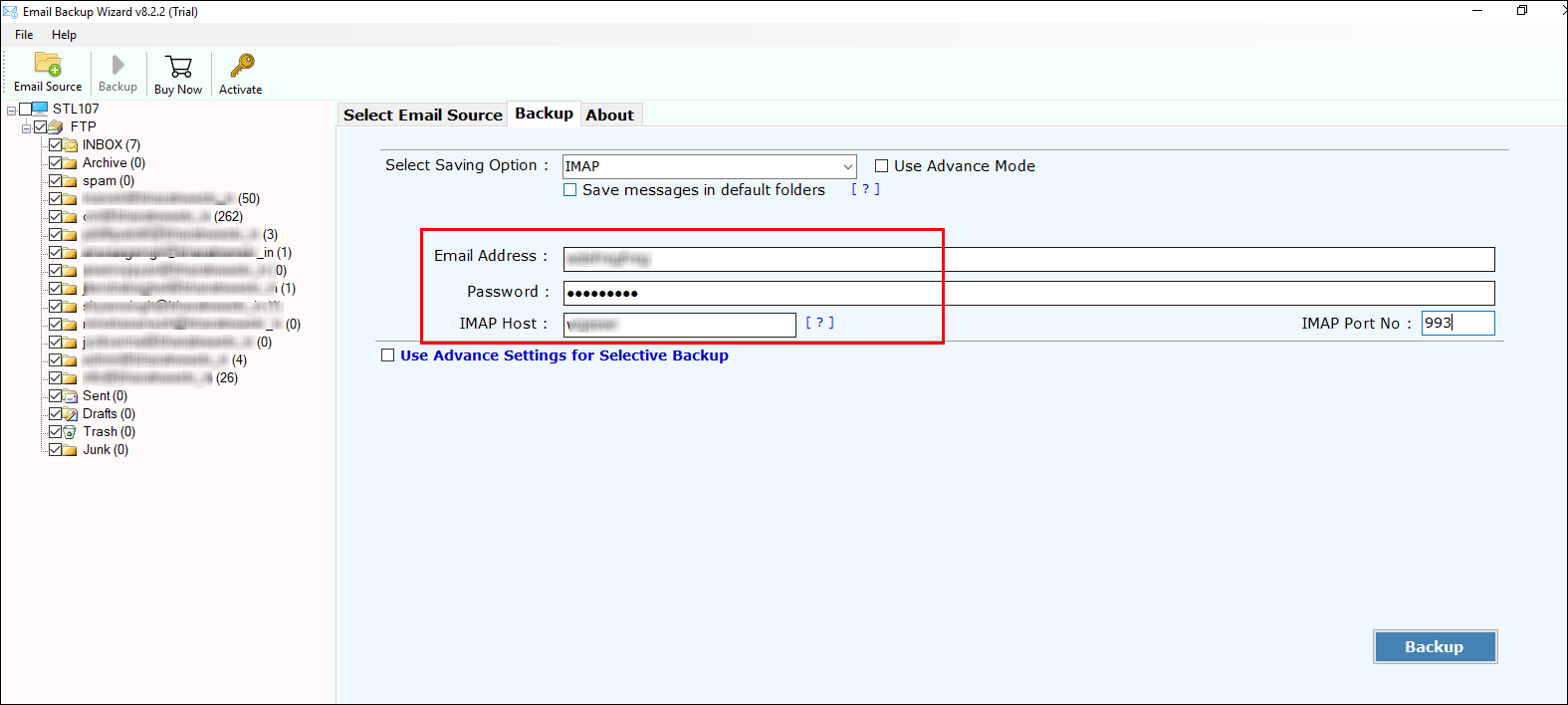This screenshot has width=1568, height=705.
Task: Click the blue Backup button
Action: coord(1435,646)
